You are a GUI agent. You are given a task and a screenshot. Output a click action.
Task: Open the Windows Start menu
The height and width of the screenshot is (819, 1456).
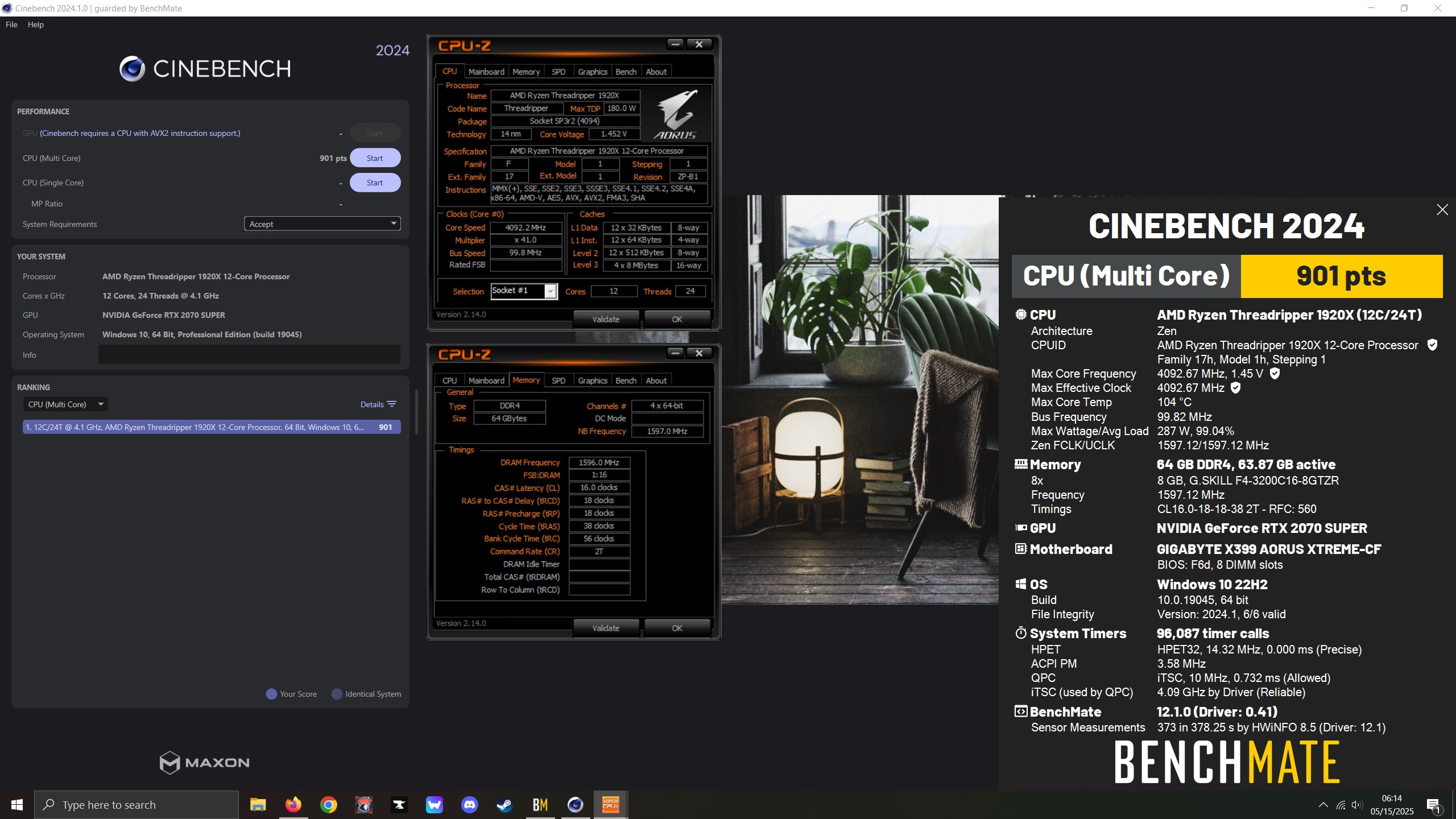(17, 805)
